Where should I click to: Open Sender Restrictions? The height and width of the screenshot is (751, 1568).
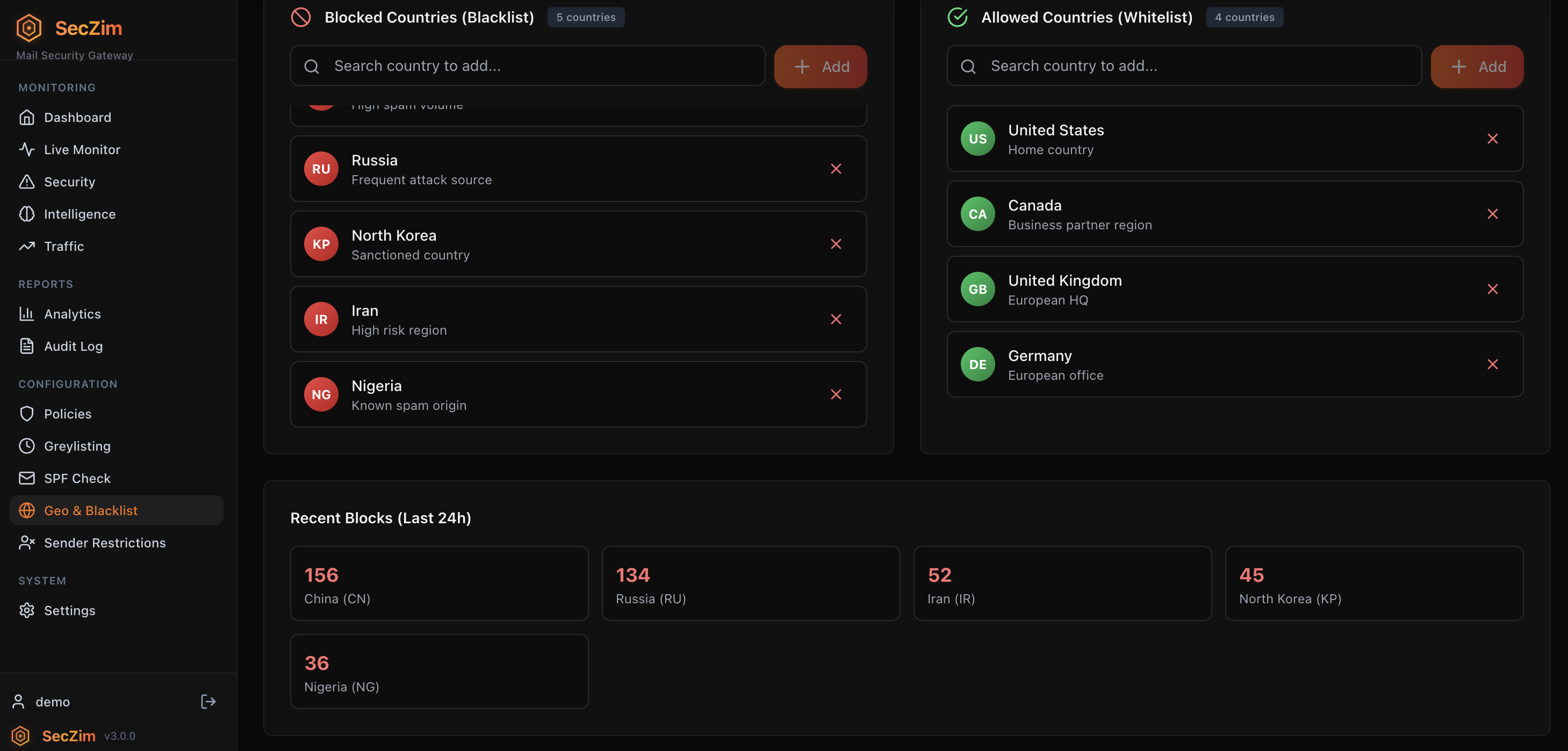(x=105, y=542)
